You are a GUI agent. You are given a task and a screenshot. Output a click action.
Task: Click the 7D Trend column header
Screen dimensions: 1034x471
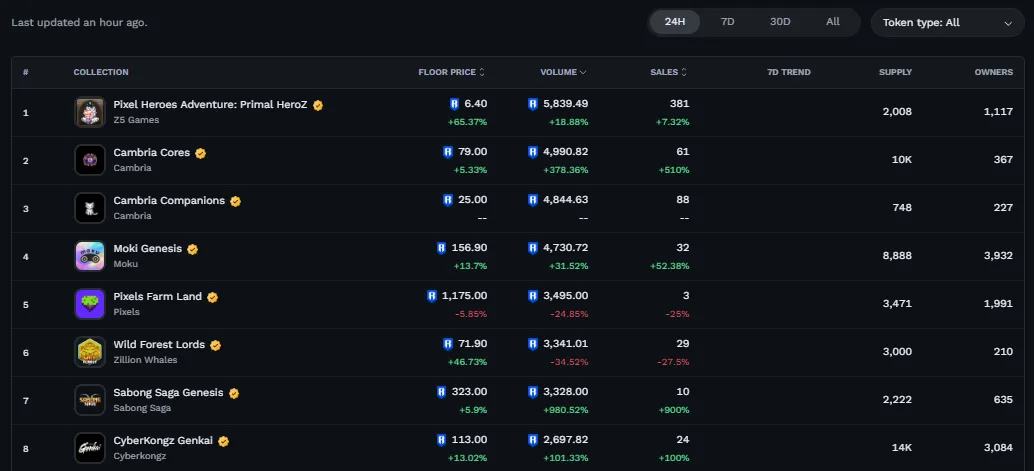pos(789,73)
